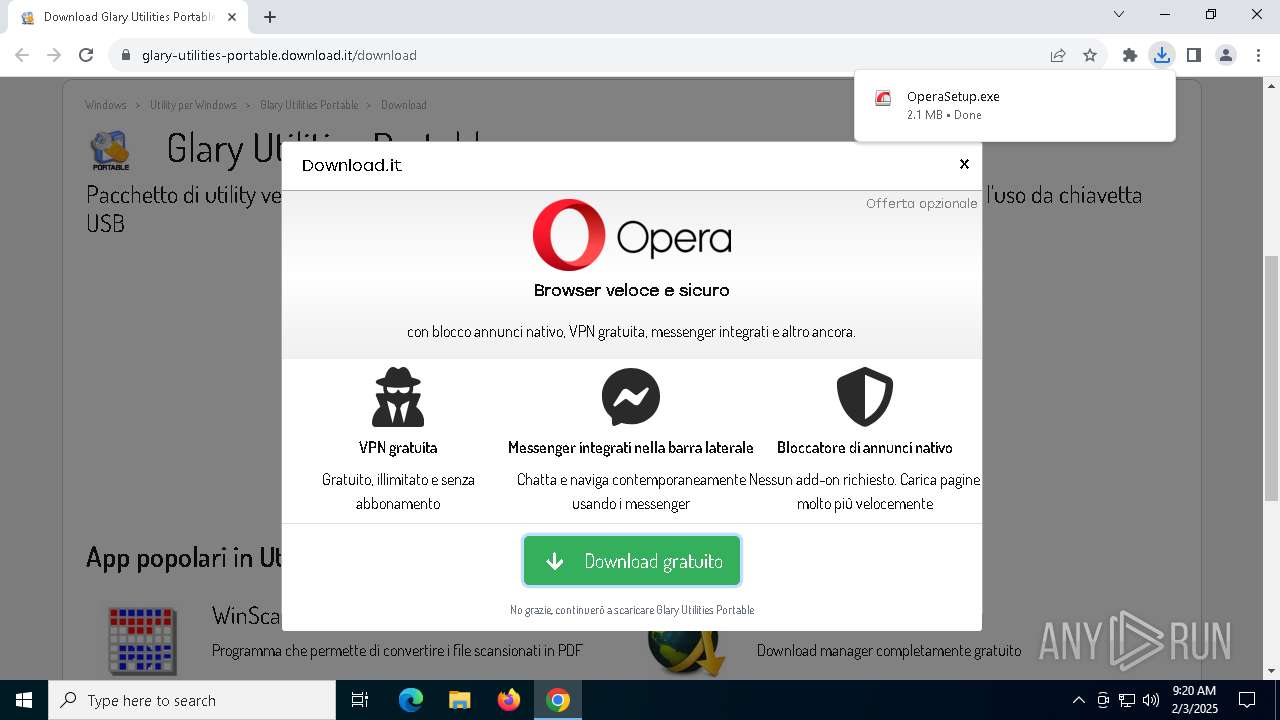
Task: Click taskbar search box
Action: point(192,700)
